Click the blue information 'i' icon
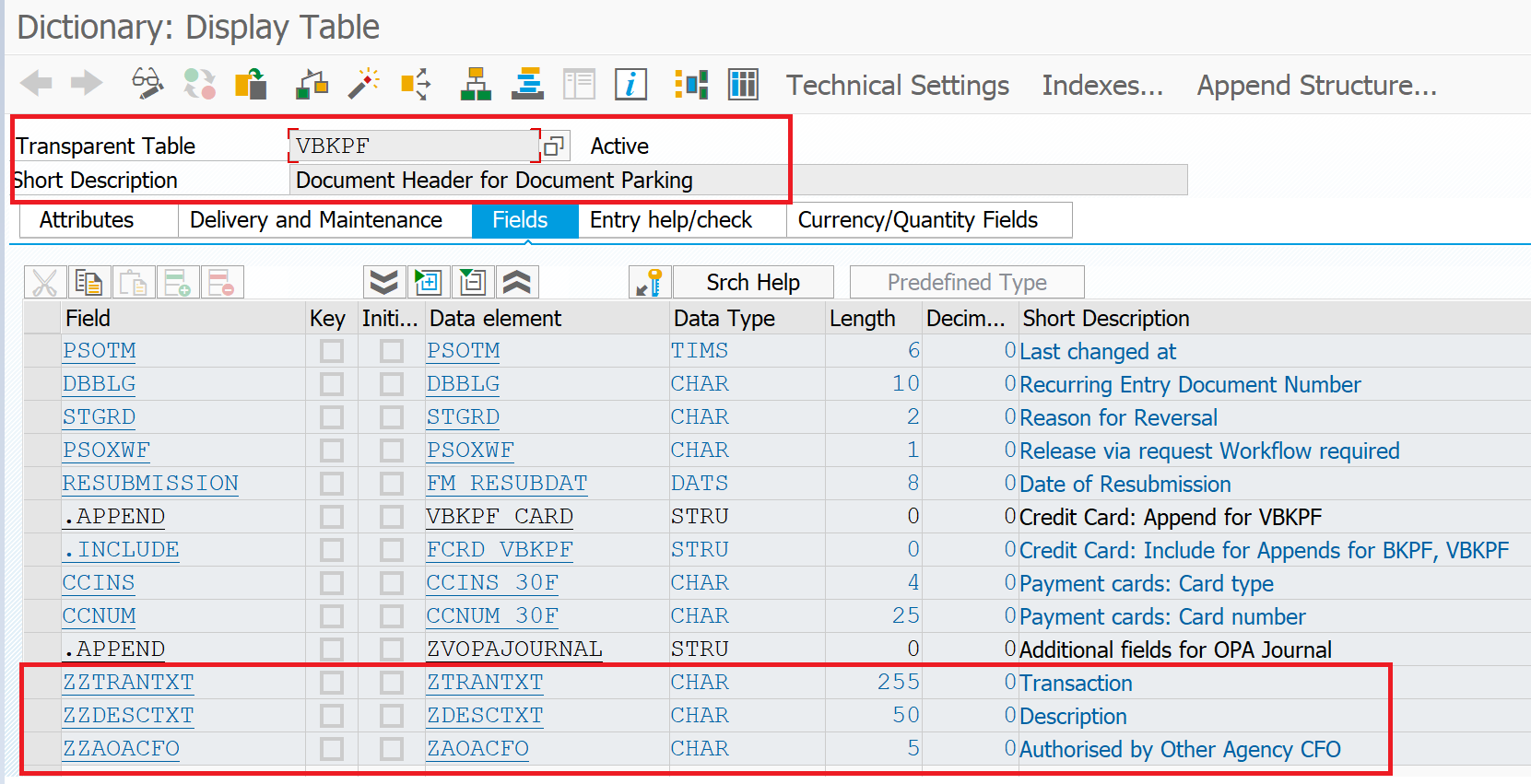1531x784 pixels. (x=630, y=84)
